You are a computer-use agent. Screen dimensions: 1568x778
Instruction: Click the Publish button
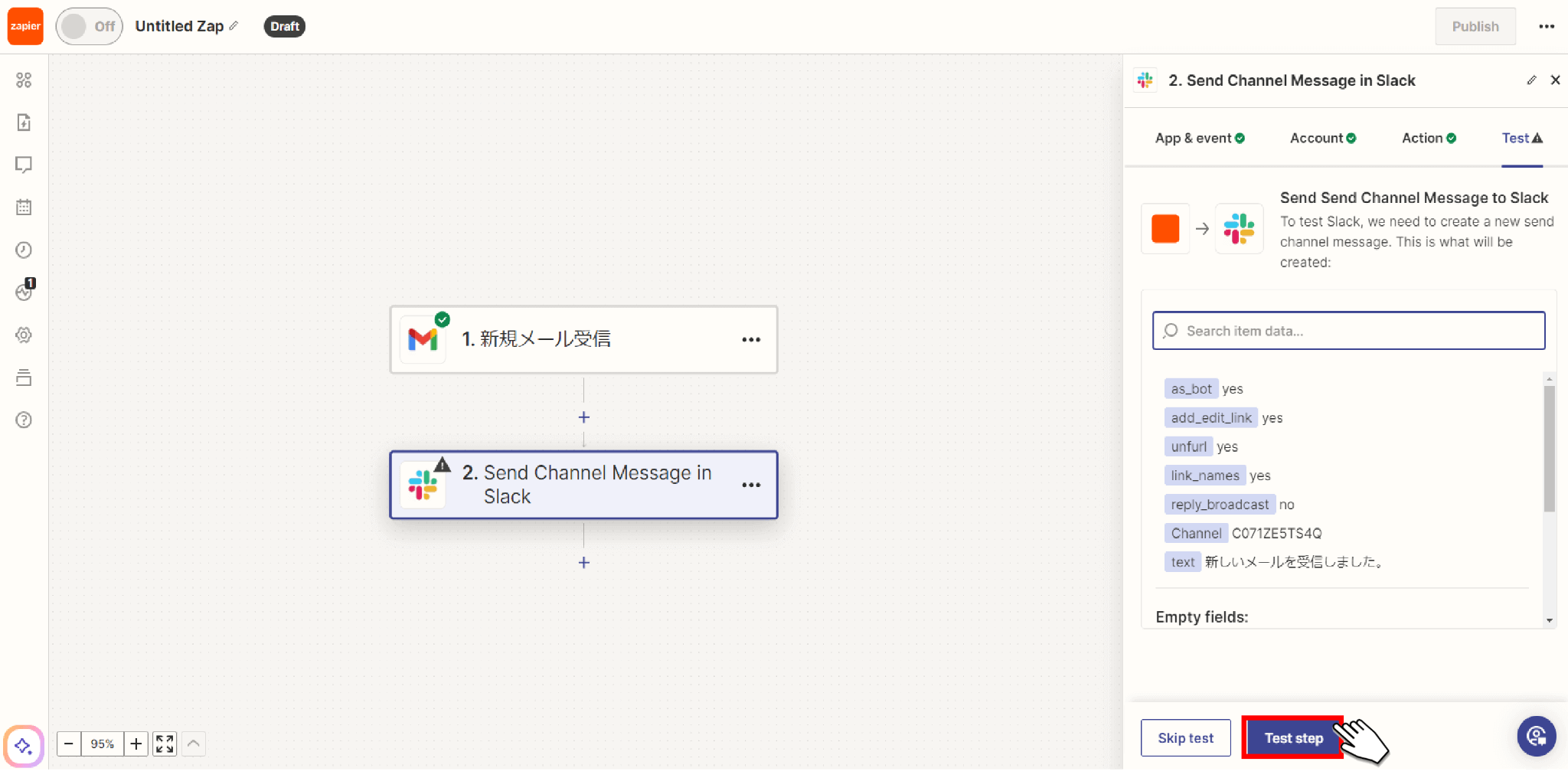[x=1475, y=26]
